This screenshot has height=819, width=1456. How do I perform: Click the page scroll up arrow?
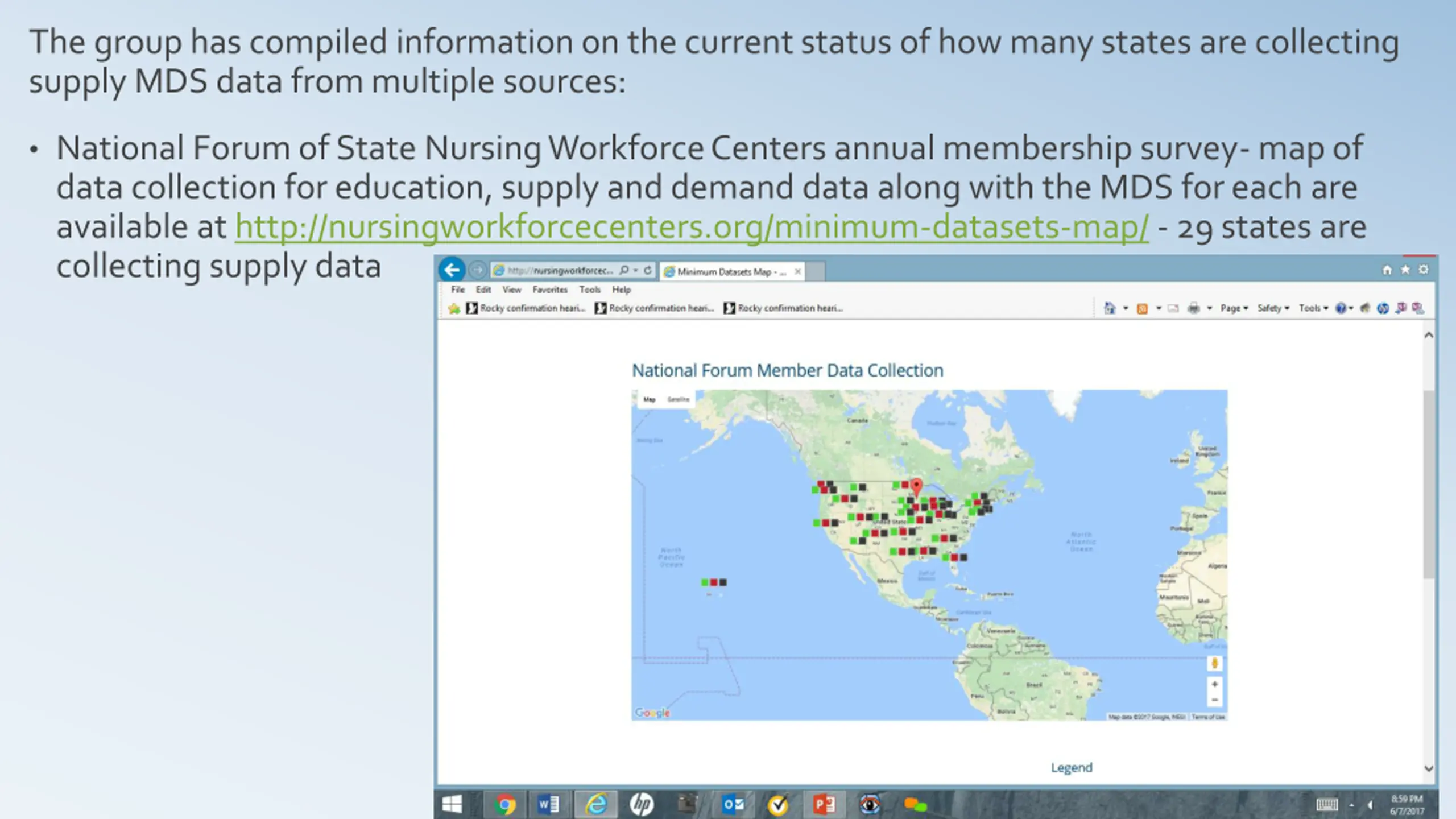pyautogui.click(x=1429, y=336)
